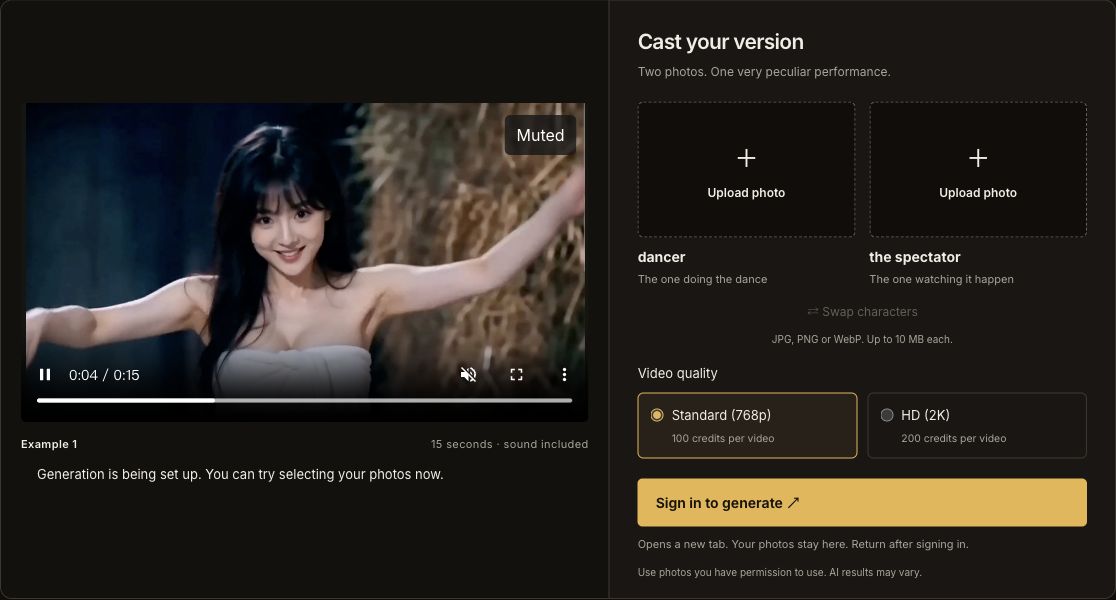Click 'Cast your version' heading
The height and width of the screenshot is (600, 1116).
point(720,42)
